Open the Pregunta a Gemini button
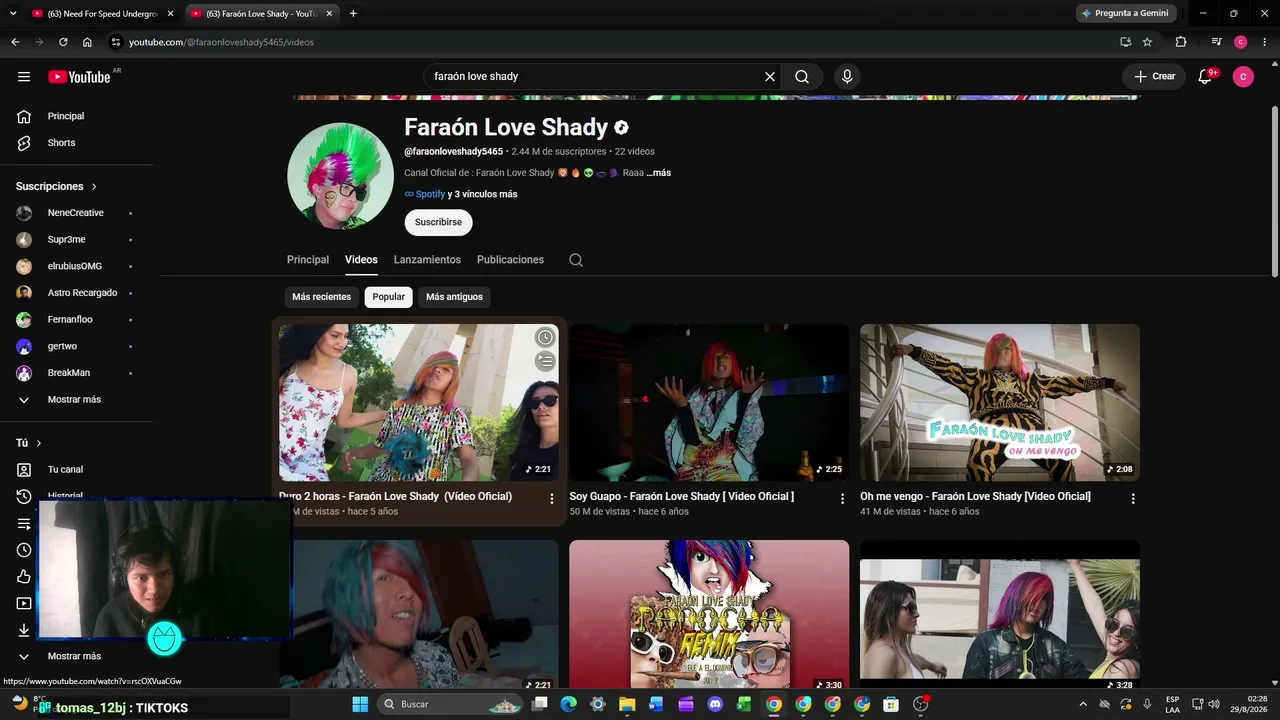 tap(1126, 13)
